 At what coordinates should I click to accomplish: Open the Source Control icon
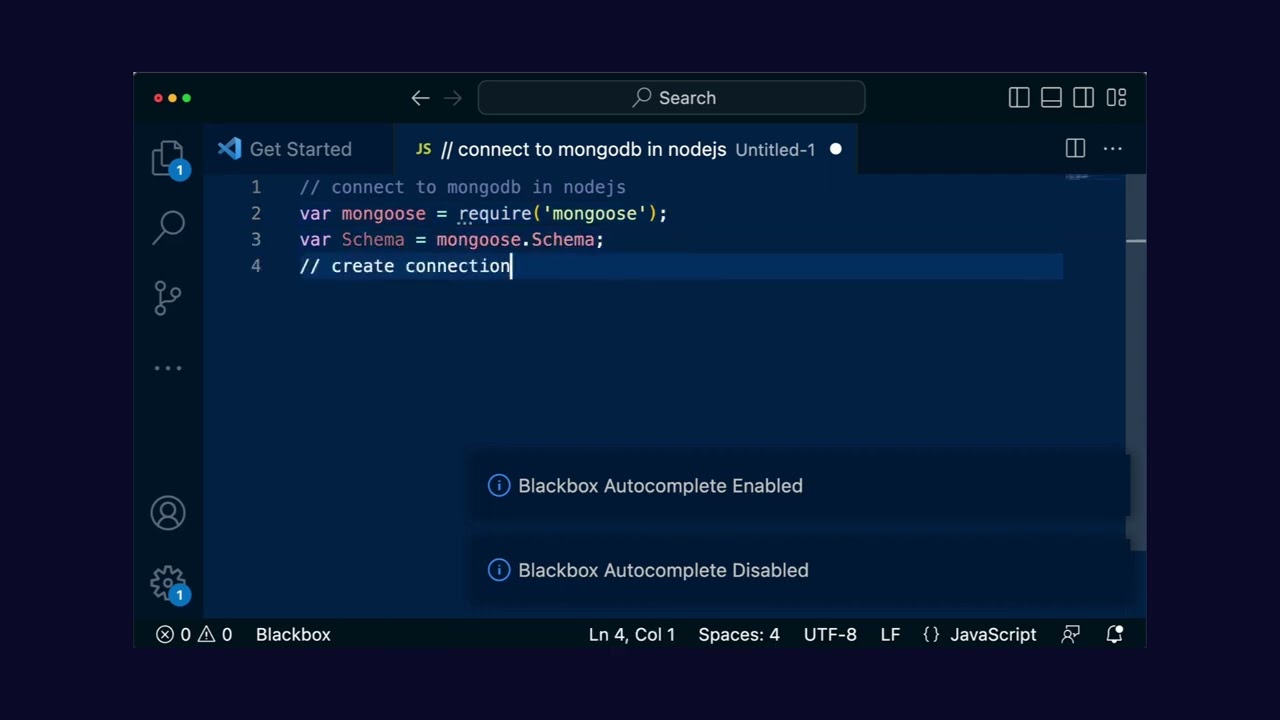pyautogui.click(x=168, y=297)
